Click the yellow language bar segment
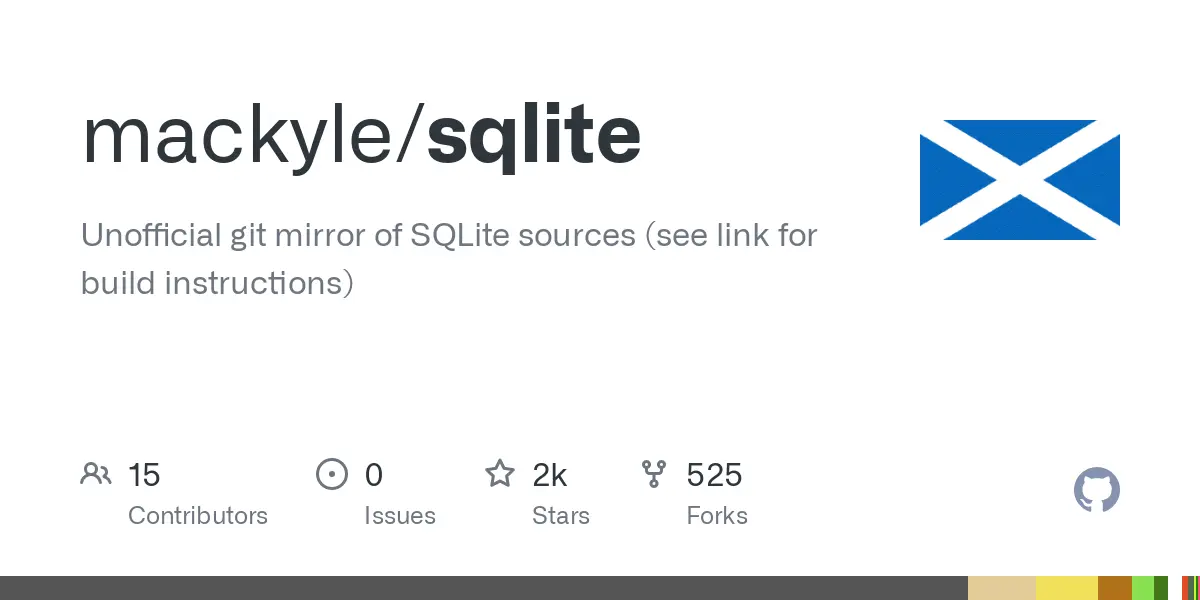The height and width of the screenshot is (600, 1200). (x=1066, y=588)
